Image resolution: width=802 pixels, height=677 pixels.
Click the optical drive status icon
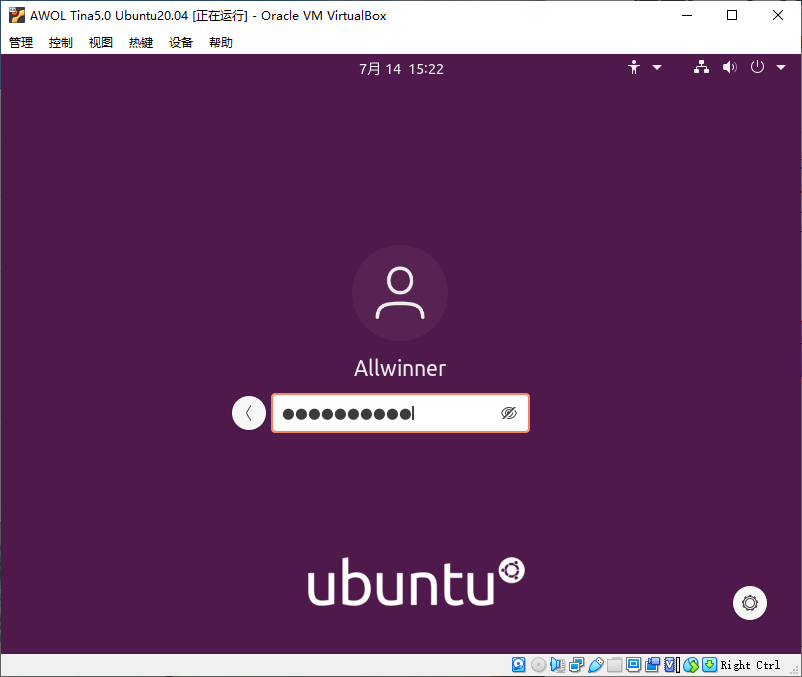(538, 664)
